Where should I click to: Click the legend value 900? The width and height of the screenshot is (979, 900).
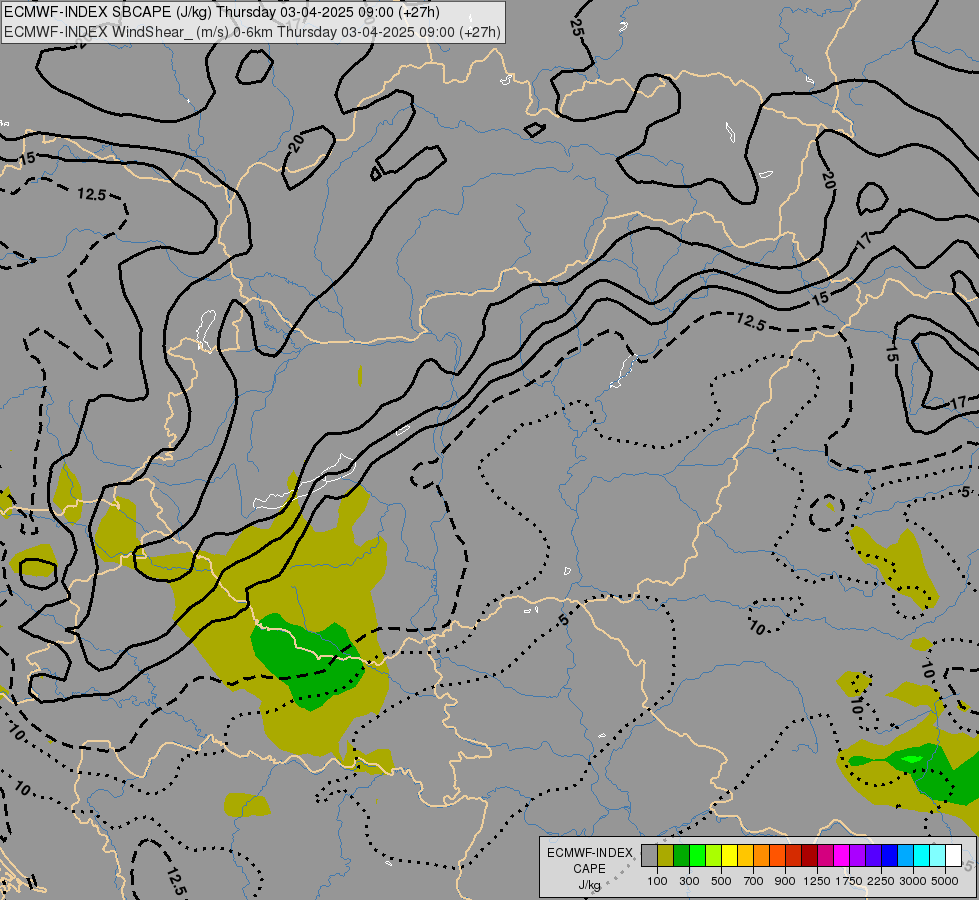[785, 881]
